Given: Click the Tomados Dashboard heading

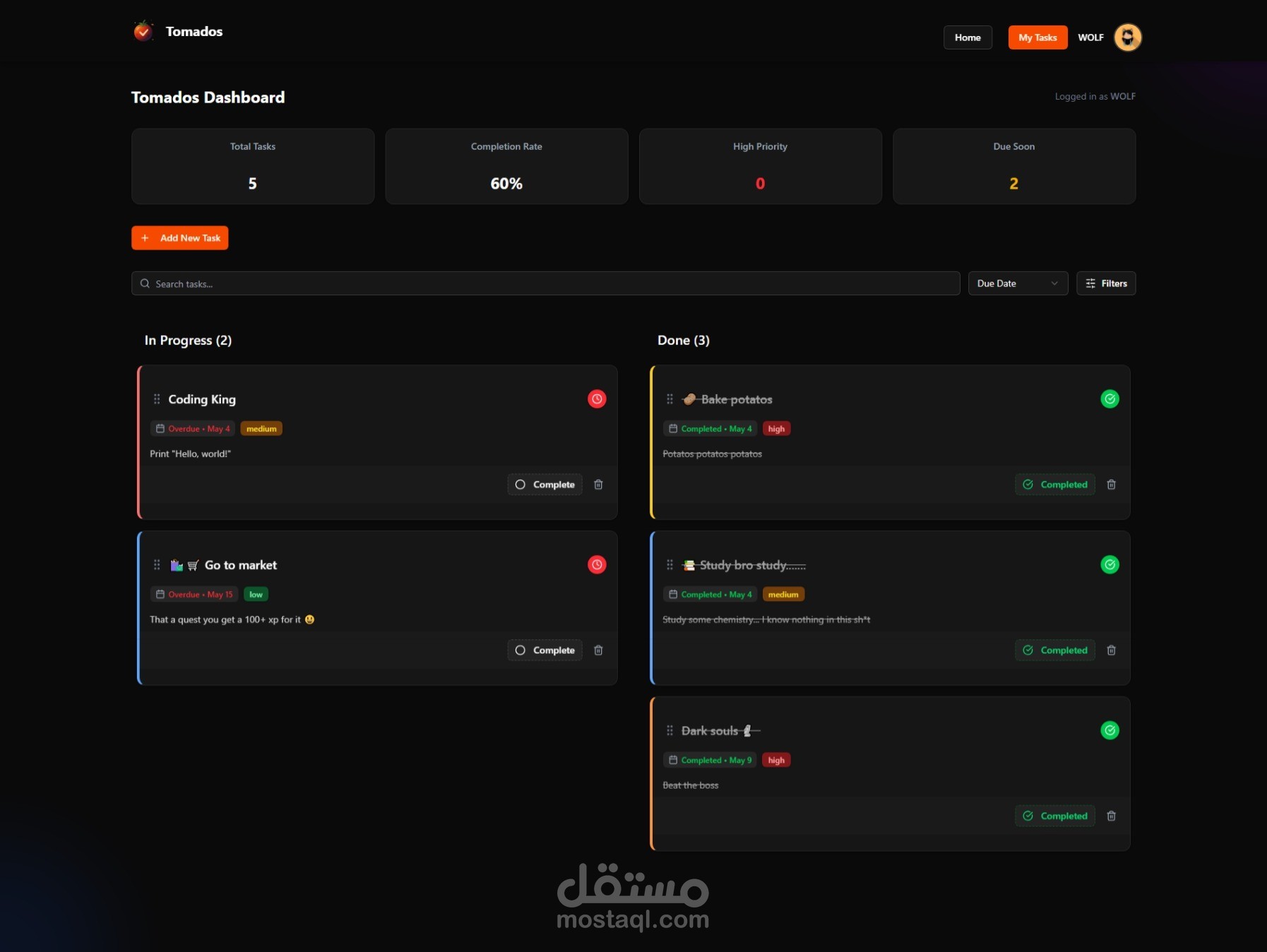Looking at the screenshot, I should point(208,97).
